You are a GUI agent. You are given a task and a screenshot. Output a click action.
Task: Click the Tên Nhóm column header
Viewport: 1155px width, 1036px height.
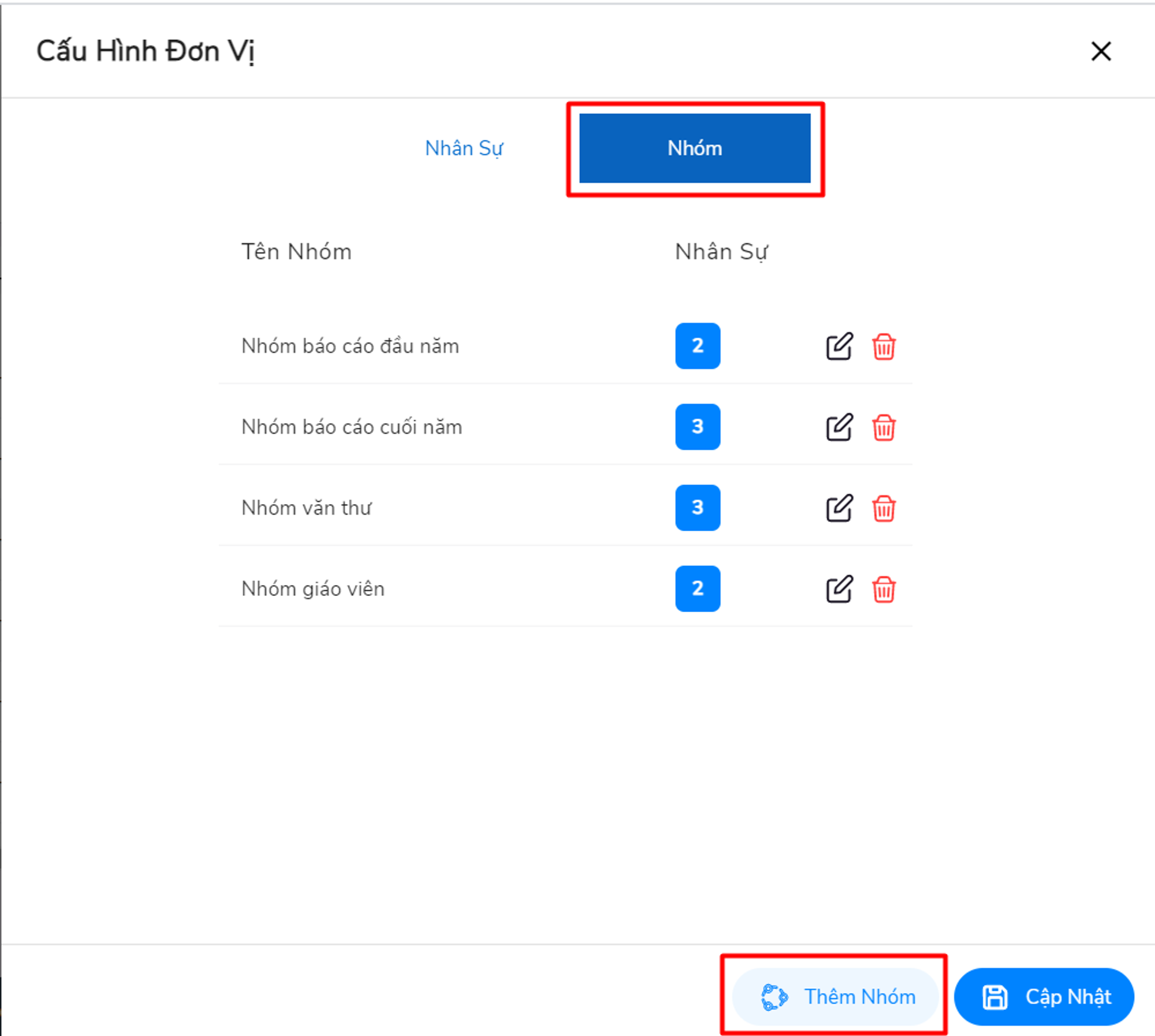(296, 252)
